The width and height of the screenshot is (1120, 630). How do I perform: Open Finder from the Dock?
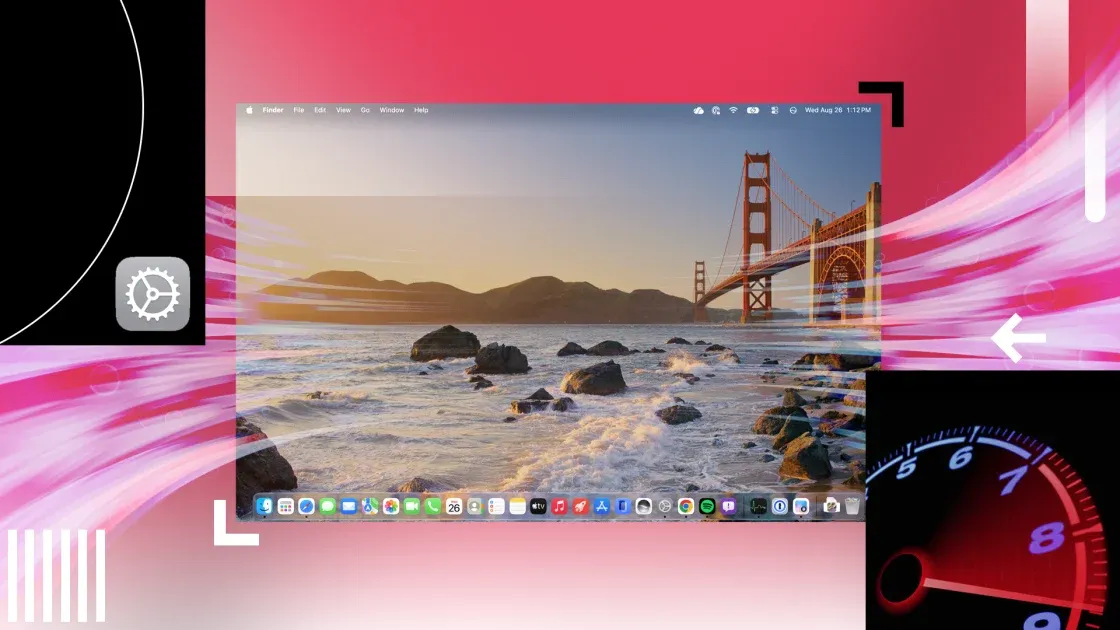point(264,506)
